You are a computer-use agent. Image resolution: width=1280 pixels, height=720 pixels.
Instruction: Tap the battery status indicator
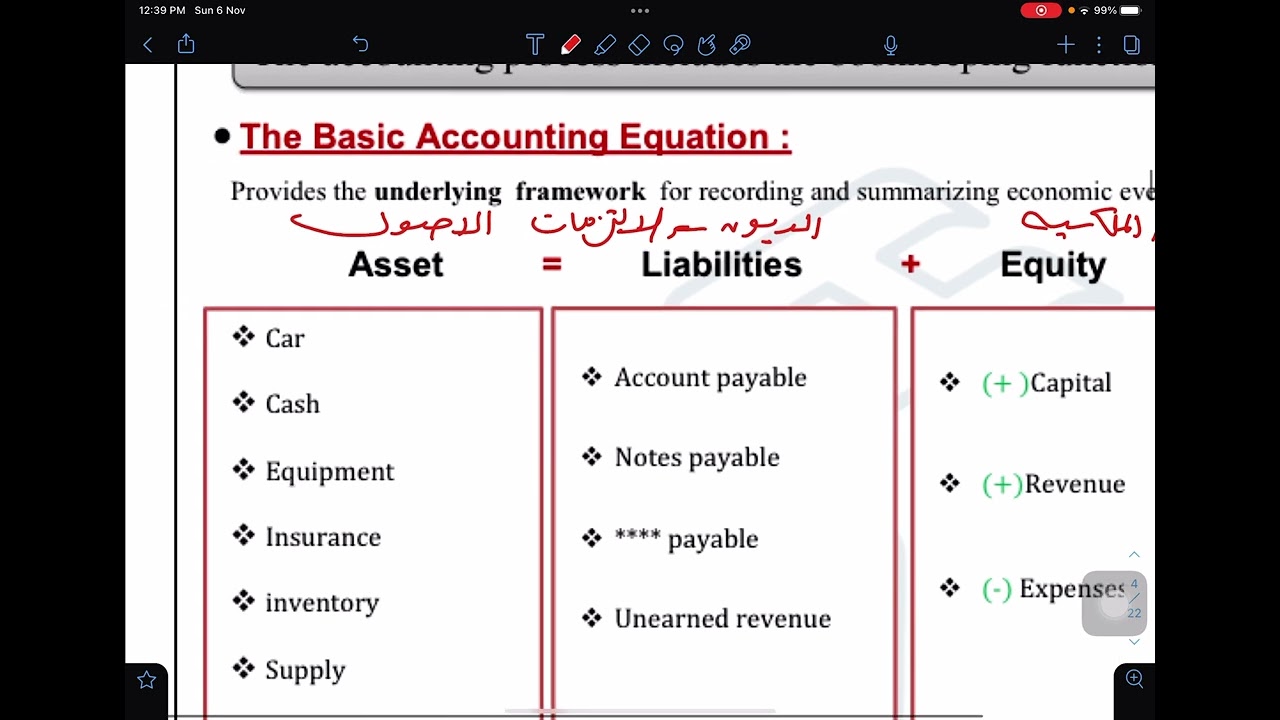click(x=1130, y=10)
